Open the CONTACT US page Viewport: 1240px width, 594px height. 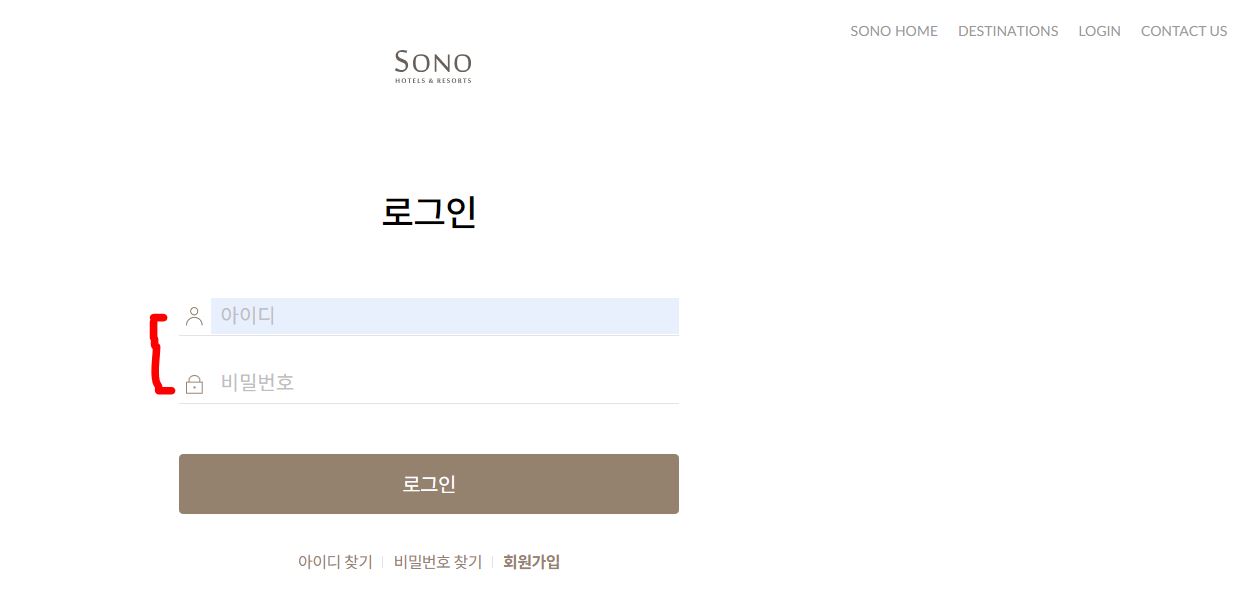[1184, 31]
